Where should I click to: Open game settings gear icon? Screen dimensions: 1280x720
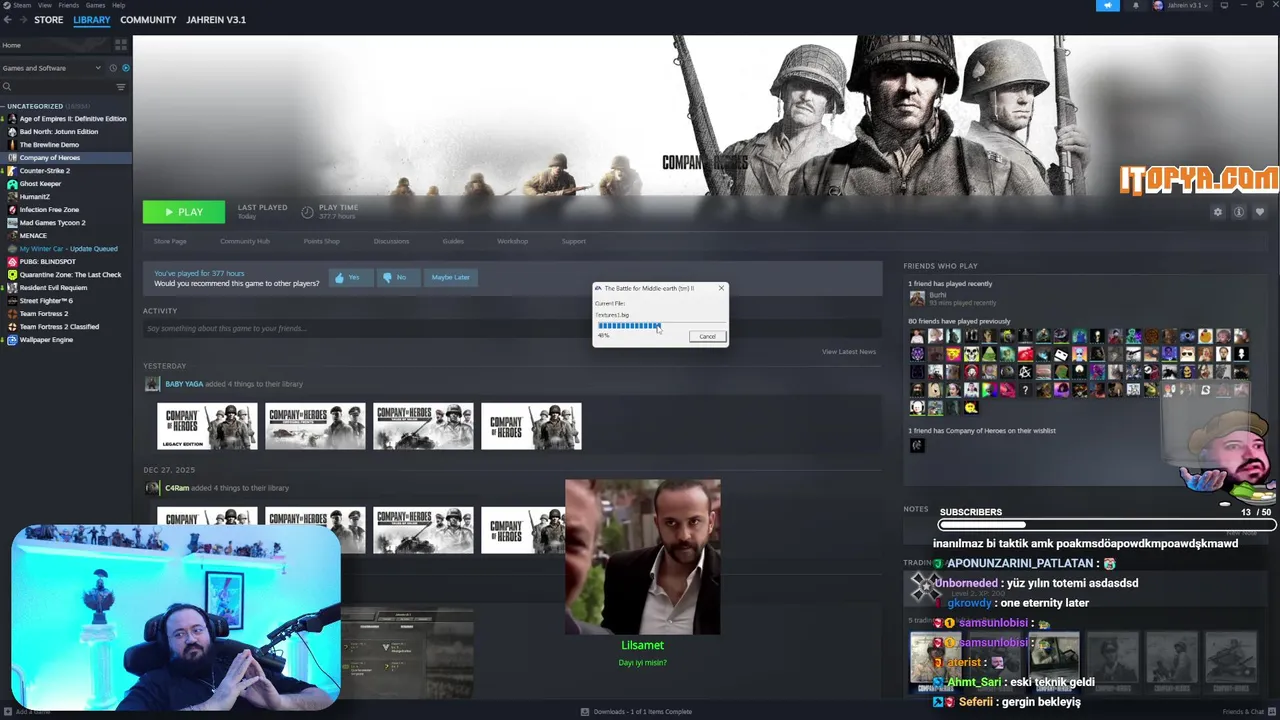tap(1217, 212)
